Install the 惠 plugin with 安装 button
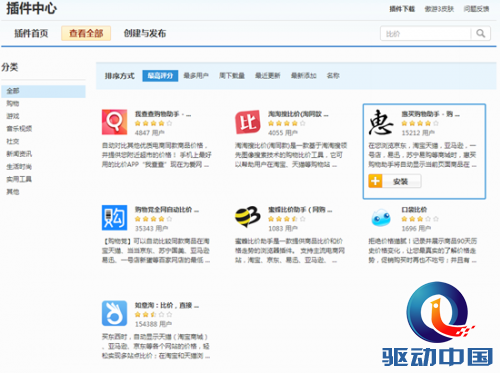 pos(401,181)
